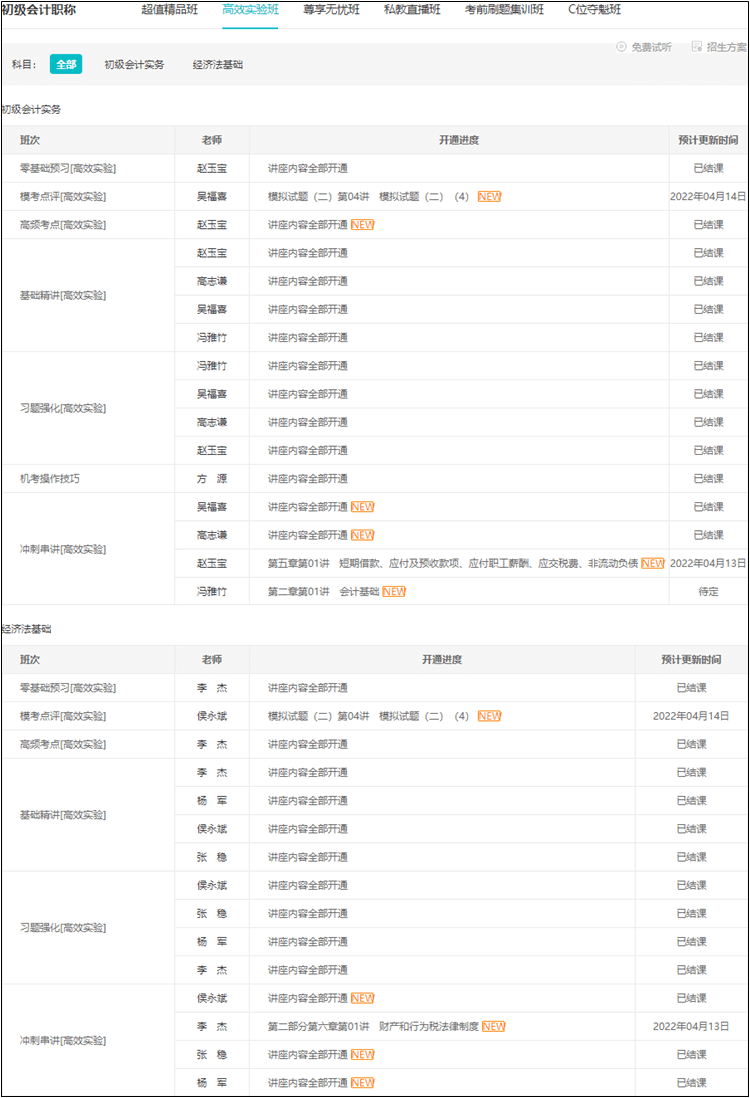Image resolution: width=750 pixels, height=1098 pixels.
Task: Click the 机考操作技巧 class row label
Action: 50,479
